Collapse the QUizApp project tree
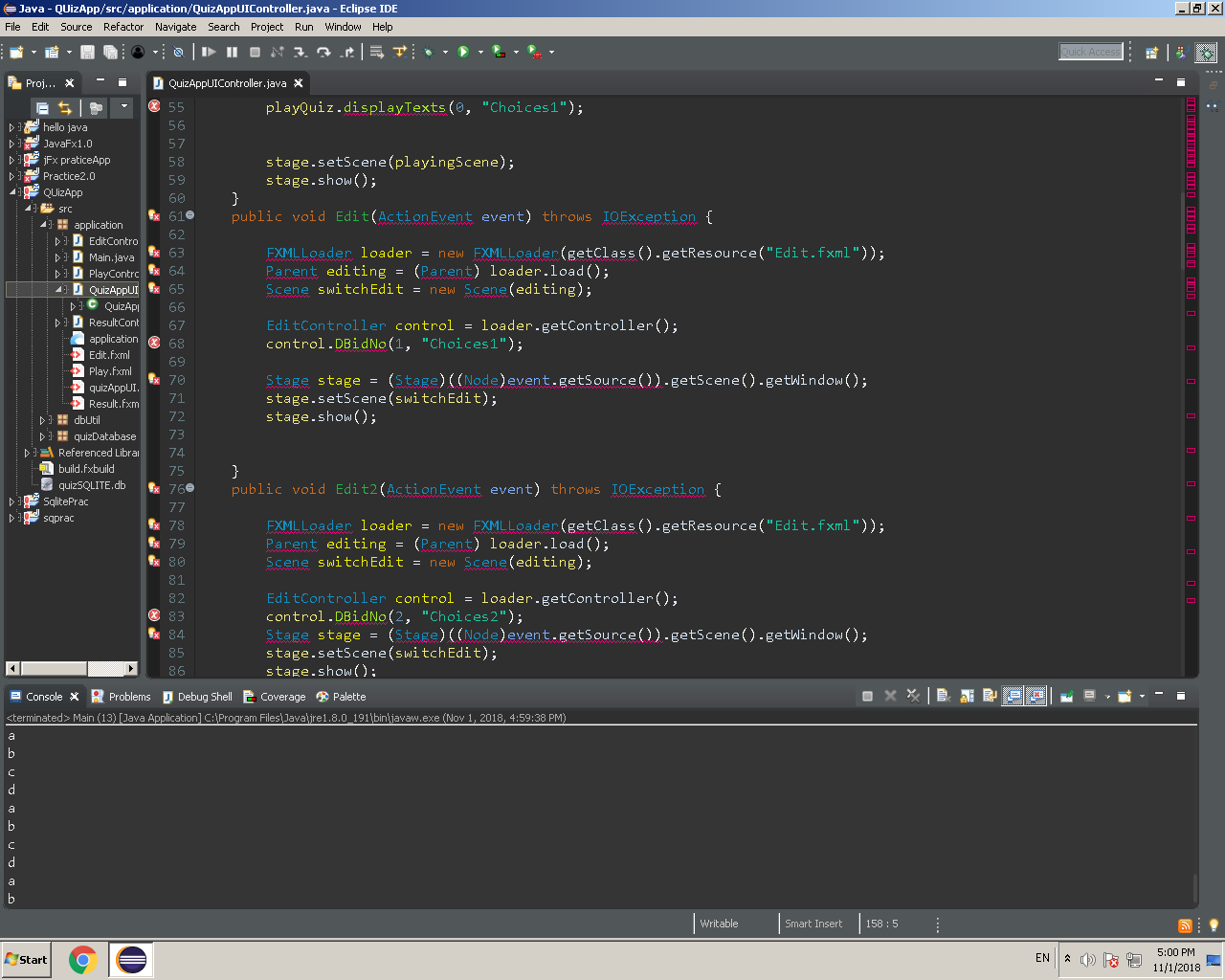Image resolution: width=1225 pixels, height=980 pixels. tap(12, 192)
